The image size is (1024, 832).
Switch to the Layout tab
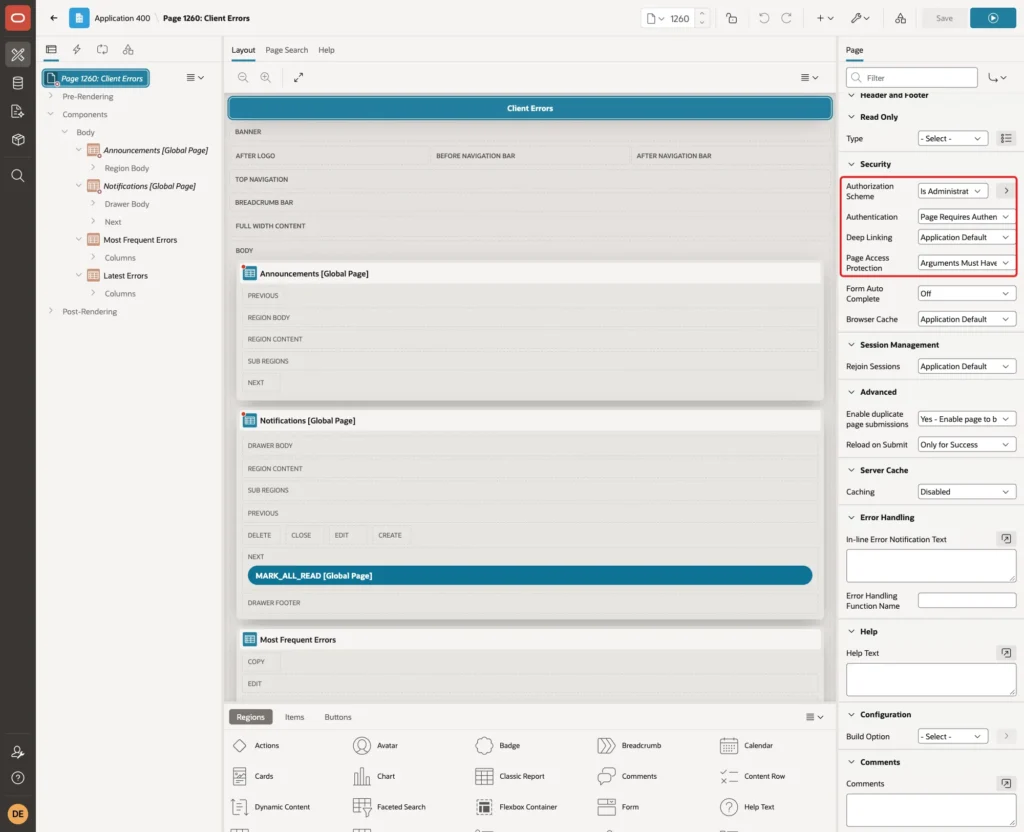[243, 50]
